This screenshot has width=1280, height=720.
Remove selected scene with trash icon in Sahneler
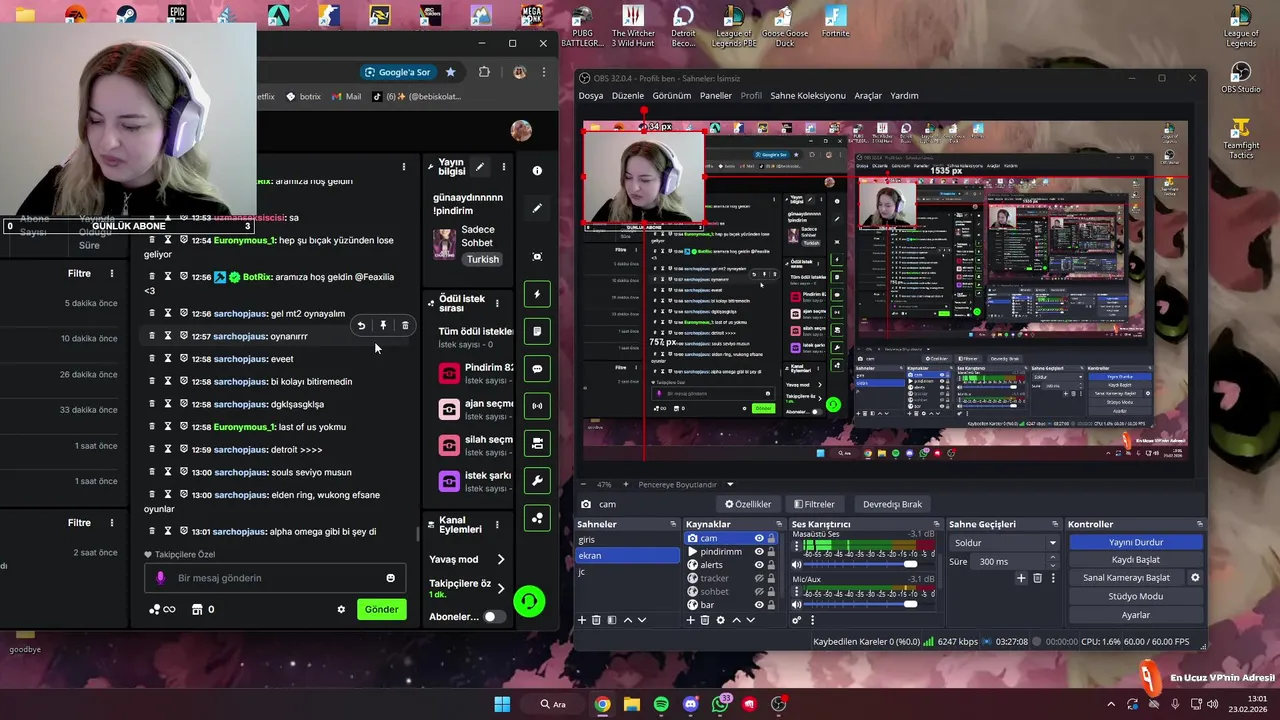click(597, 620)
